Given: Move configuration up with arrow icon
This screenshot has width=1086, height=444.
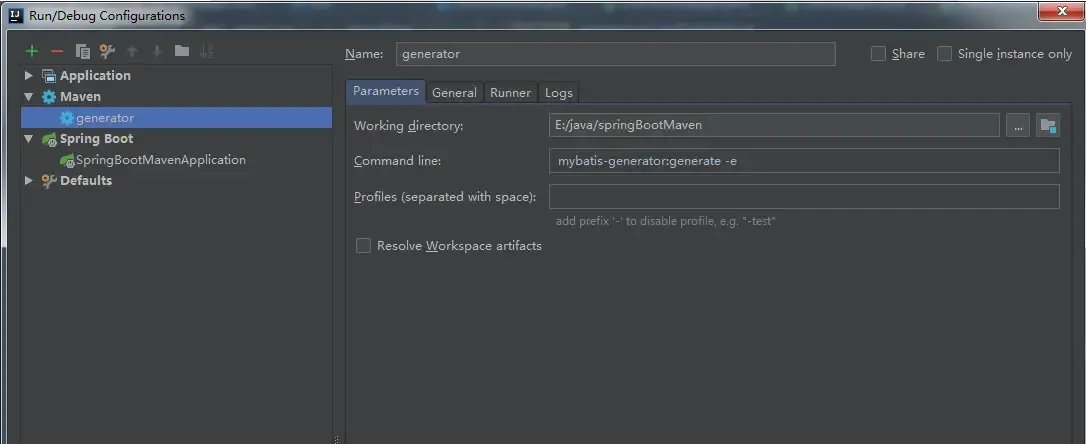Looking at the screenshot, I should pos(132,51).
